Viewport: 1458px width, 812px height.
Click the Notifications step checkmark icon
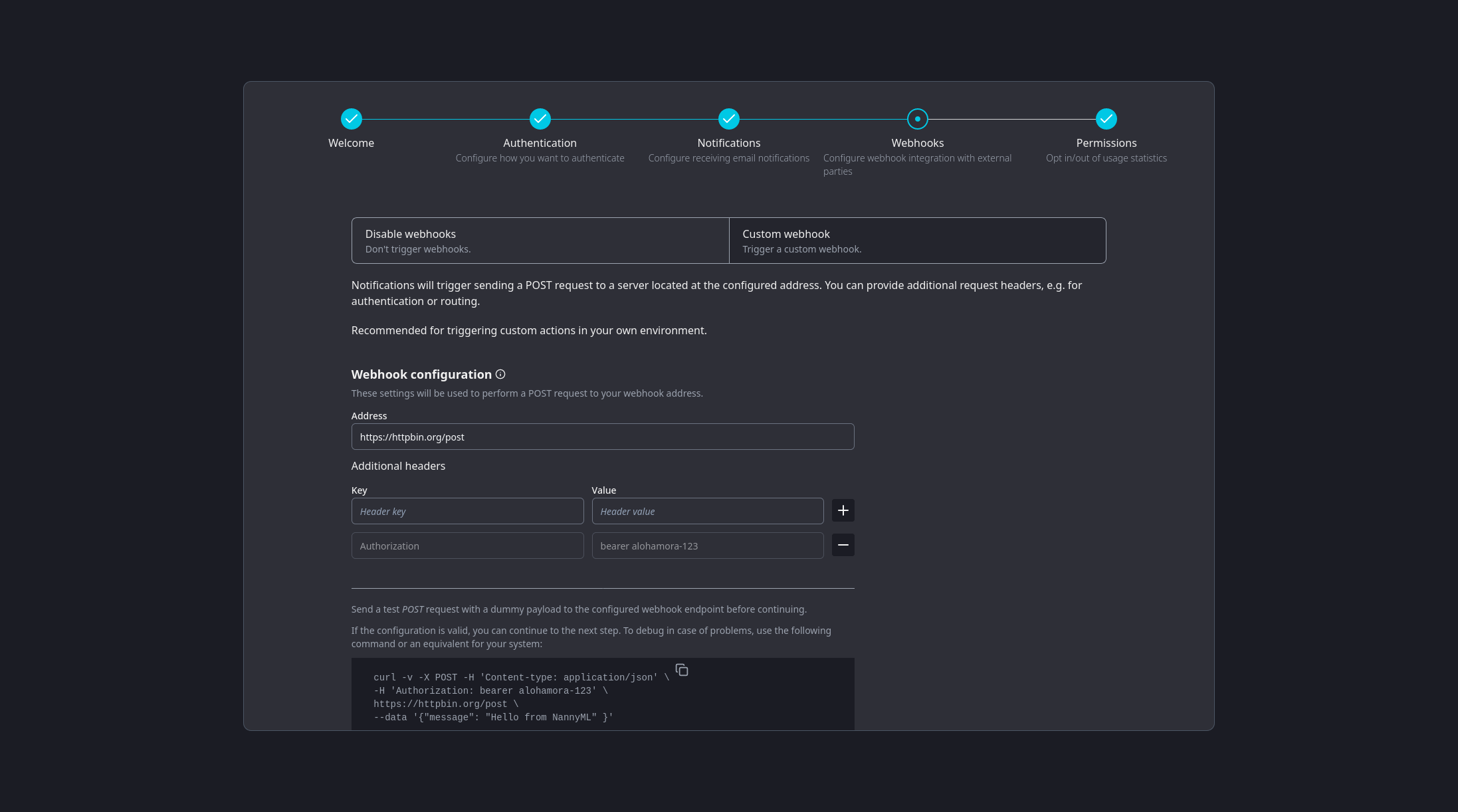(728, 119)
